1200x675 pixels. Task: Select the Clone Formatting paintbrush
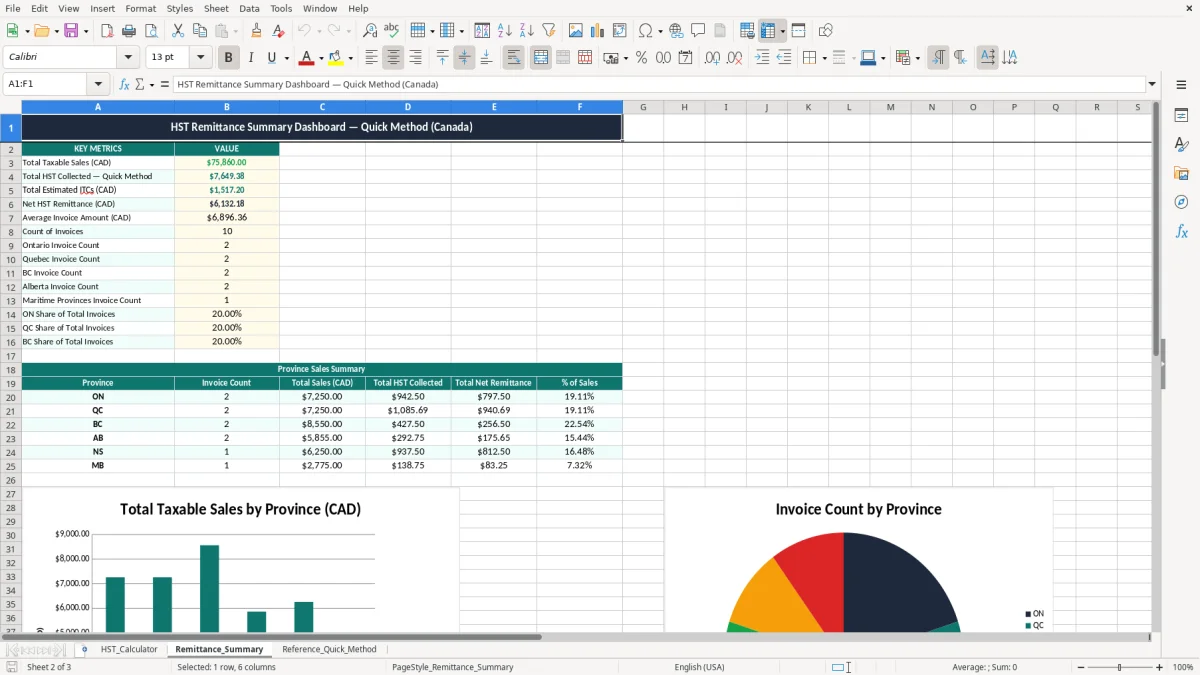point(257,31)
